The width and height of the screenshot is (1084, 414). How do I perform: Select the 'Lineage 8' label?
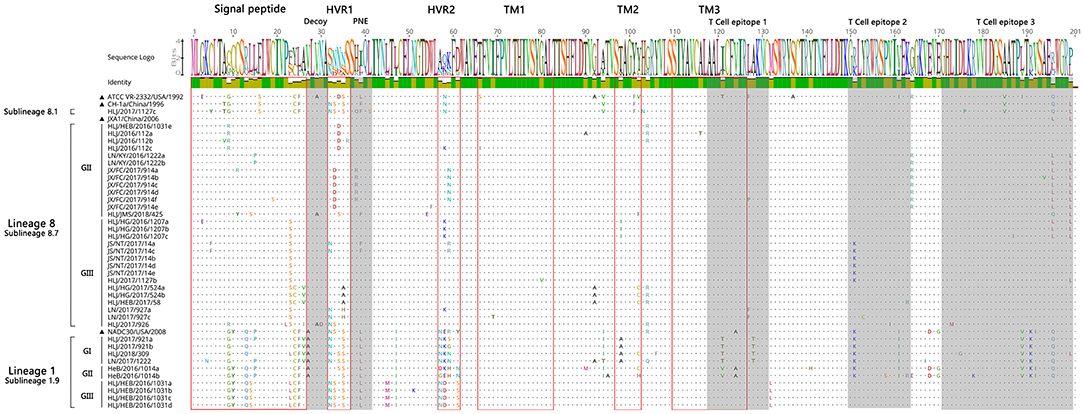(x=30, y=223)
